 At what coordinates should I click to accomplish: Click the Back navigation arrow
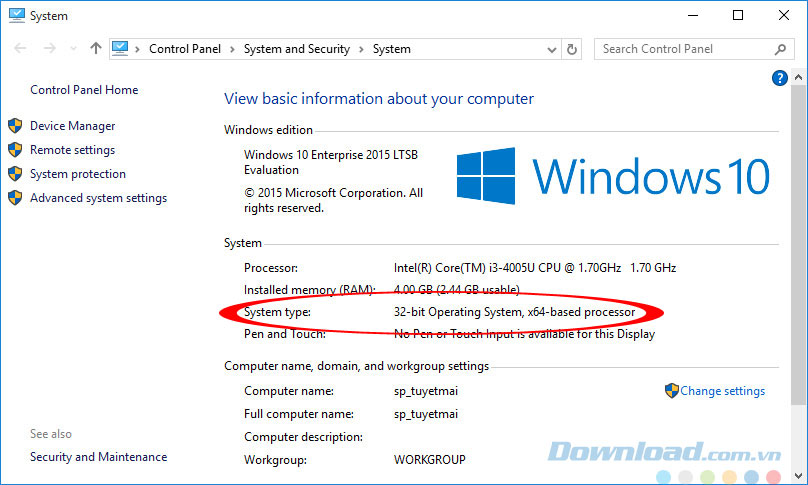click(21, 48)
